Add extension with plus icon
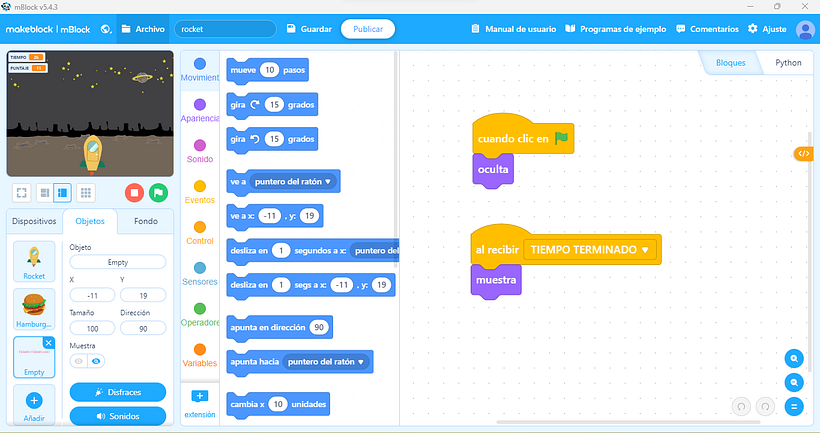This screenshot has width=820, height=433. (x=199, y=397)
